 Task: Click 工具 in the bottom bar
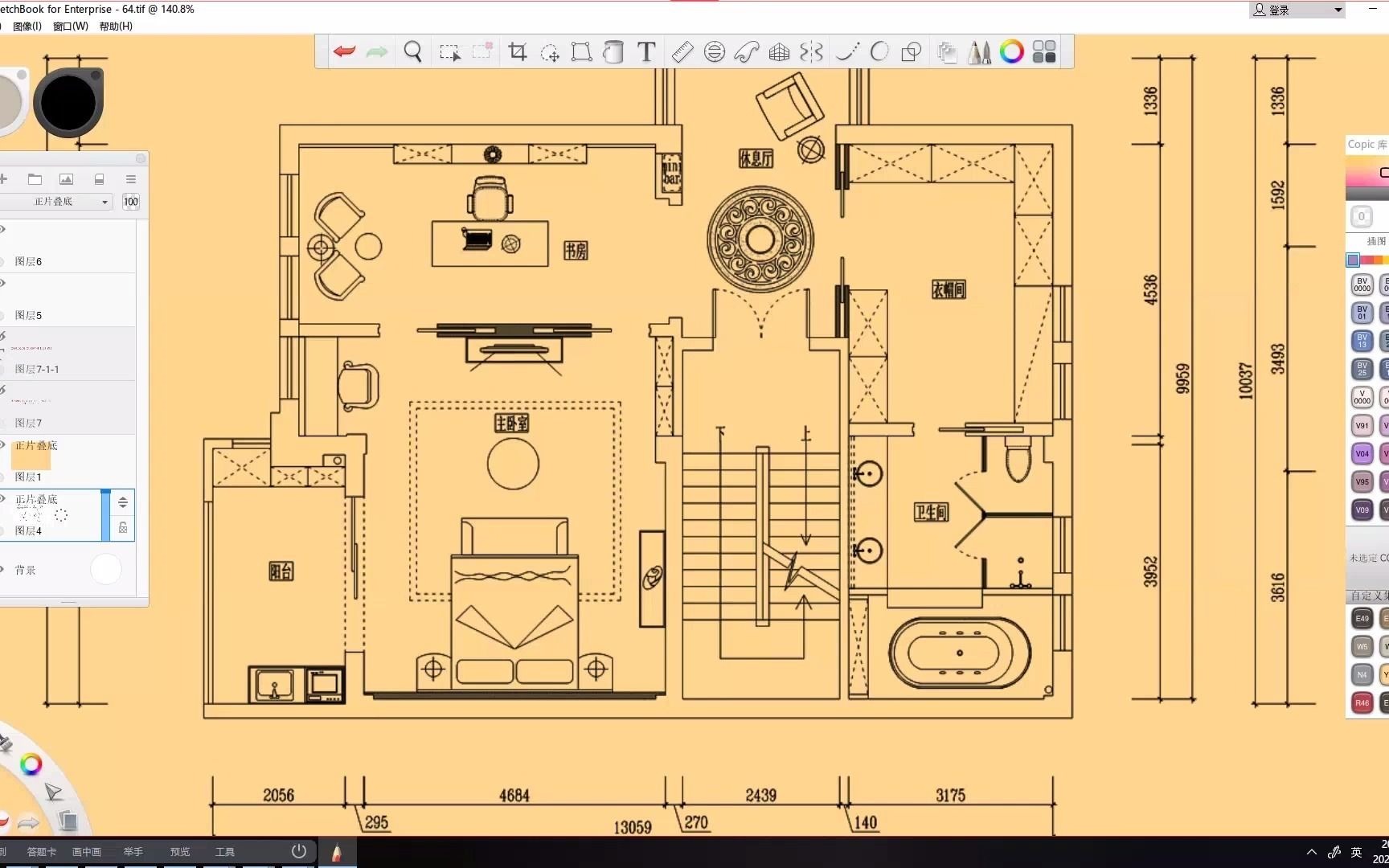pos(225,852)
